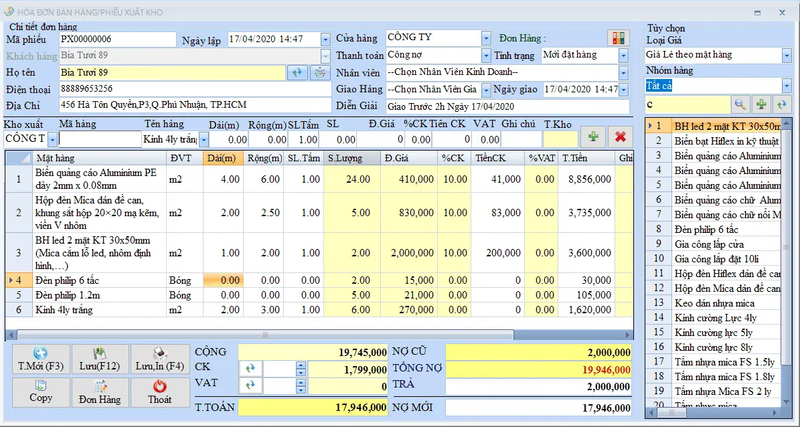800x427 pixels.
Task: Expand the Thanh toán dropdown
Action: [486, 55]
